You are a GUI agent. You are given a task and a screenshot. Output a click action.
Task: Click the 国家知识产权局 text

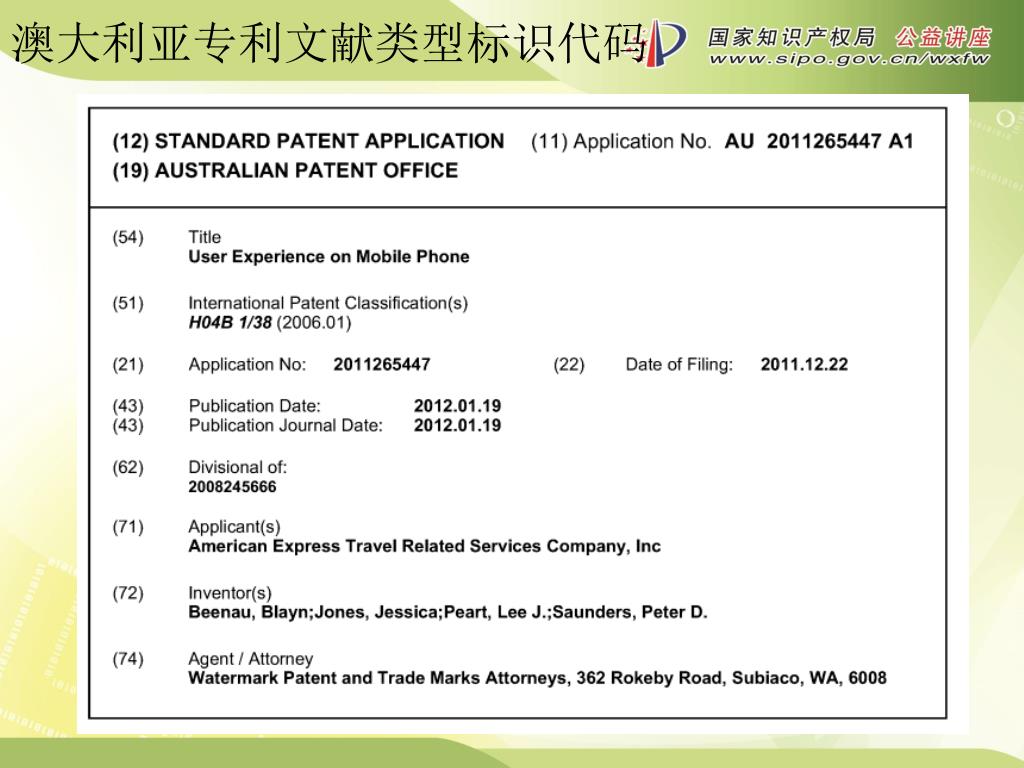[792, 37]
